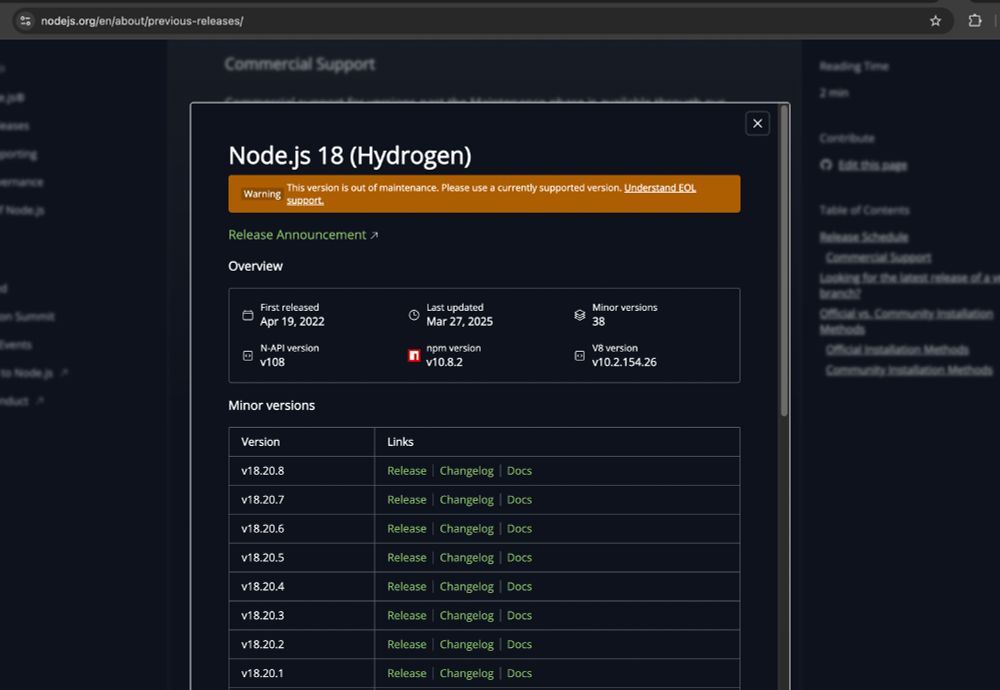This screenshot has width=1000, height=690.
Task: Open Docs for v18.20.6
Action: coord(519,529)
